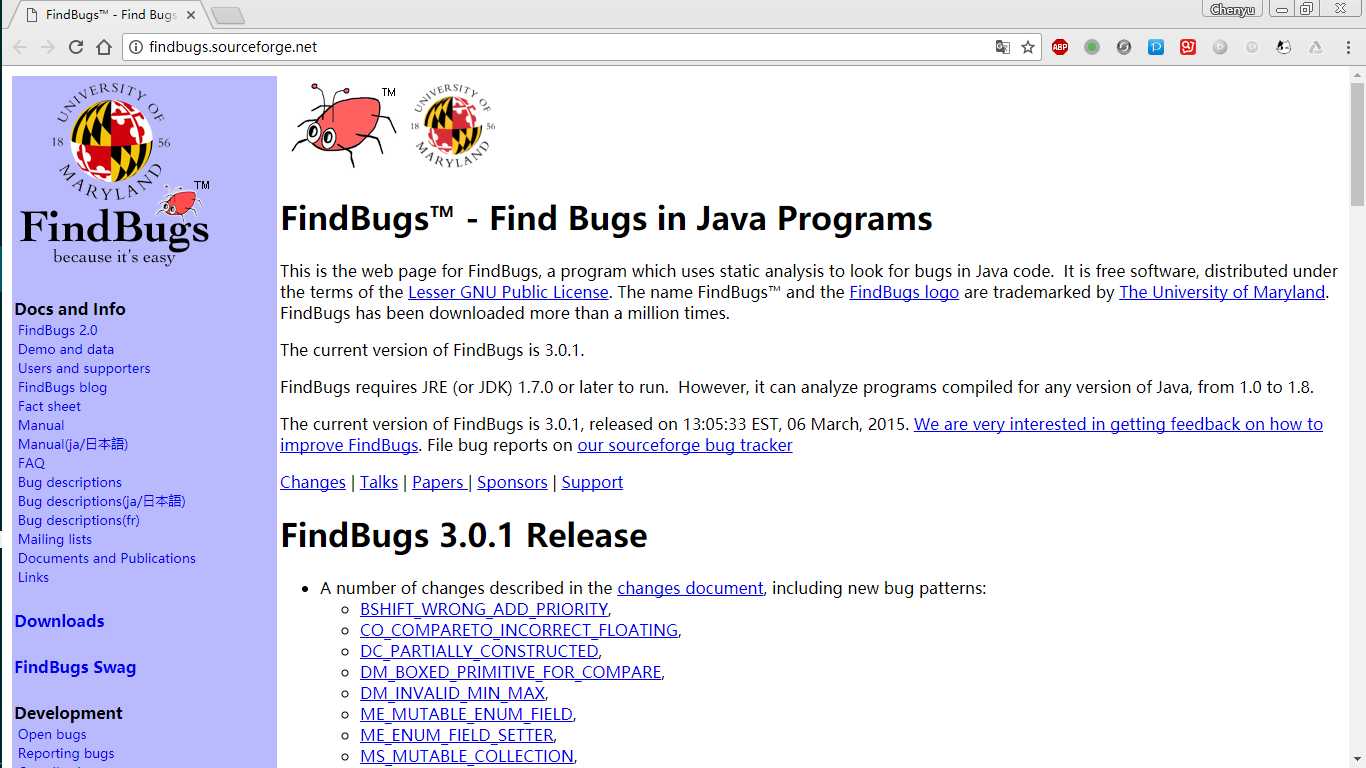Open a new browser tab
This screenshot has width=1366, height=768.
tap(228, 15)
